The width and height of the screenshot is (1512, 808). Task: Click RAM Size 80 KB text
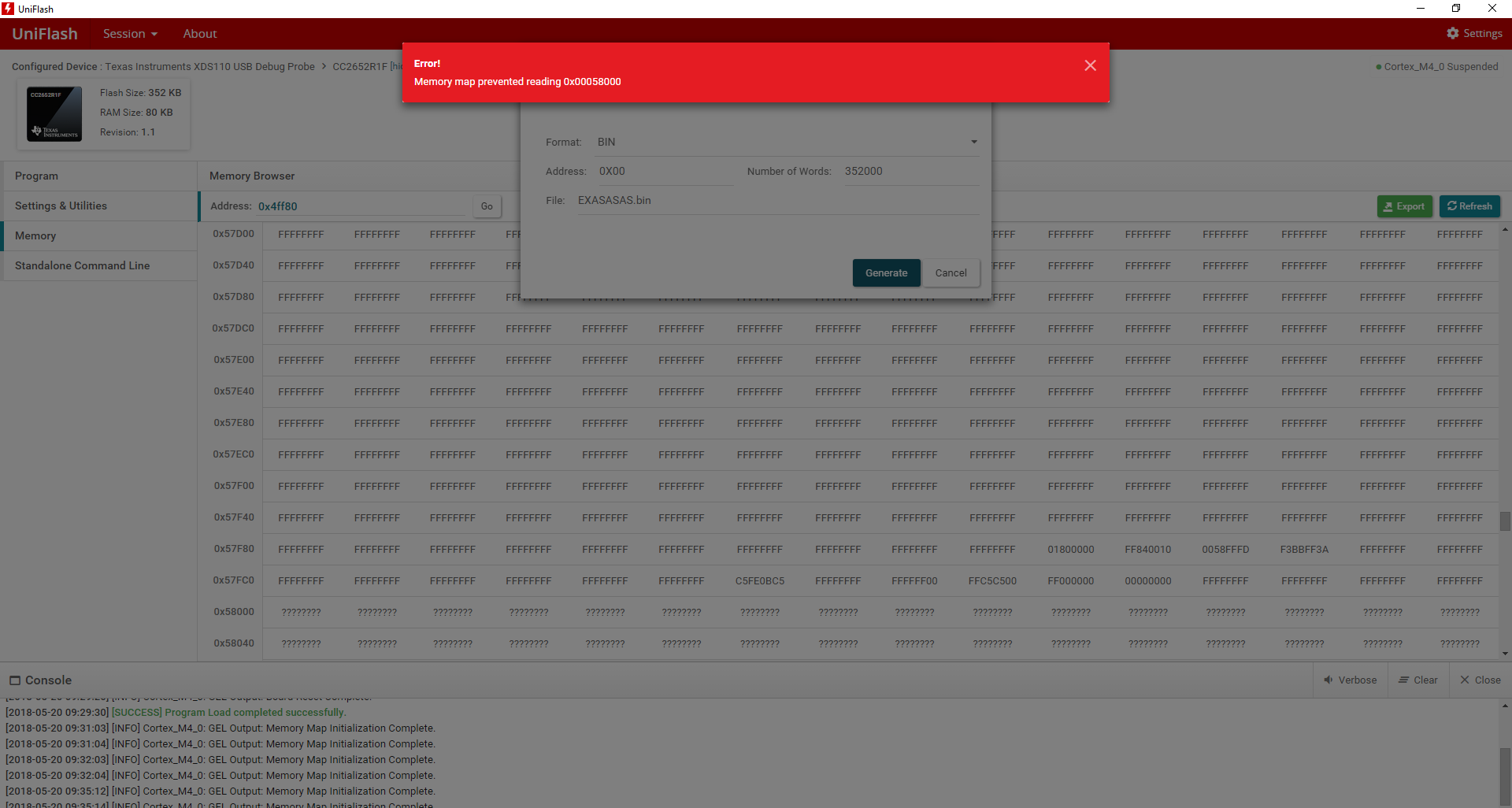click(x=136, y=112)
